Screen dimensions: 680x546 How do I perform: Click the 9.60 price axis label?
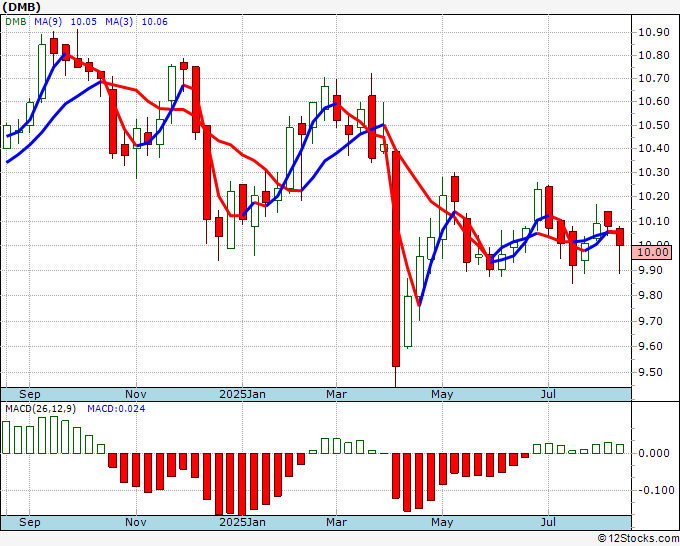click(x=651, y=347)
